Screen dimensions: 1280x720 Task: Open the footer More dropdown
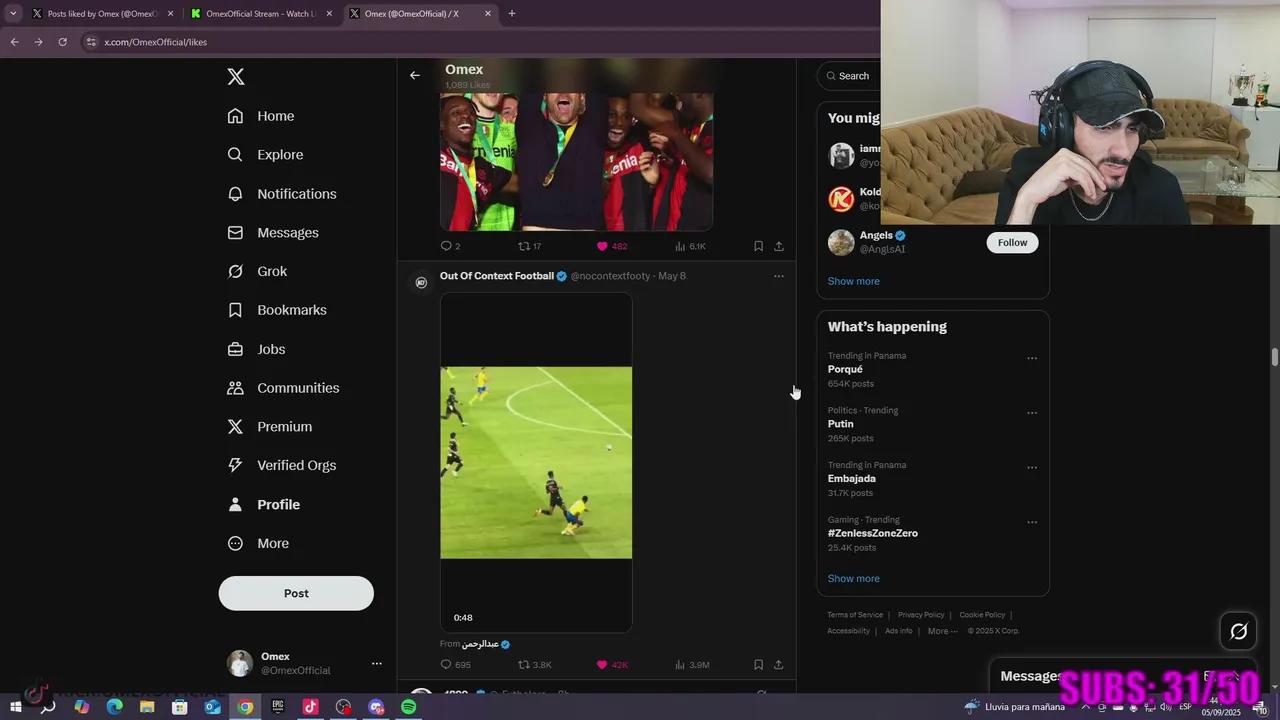(x=942, y=631)
